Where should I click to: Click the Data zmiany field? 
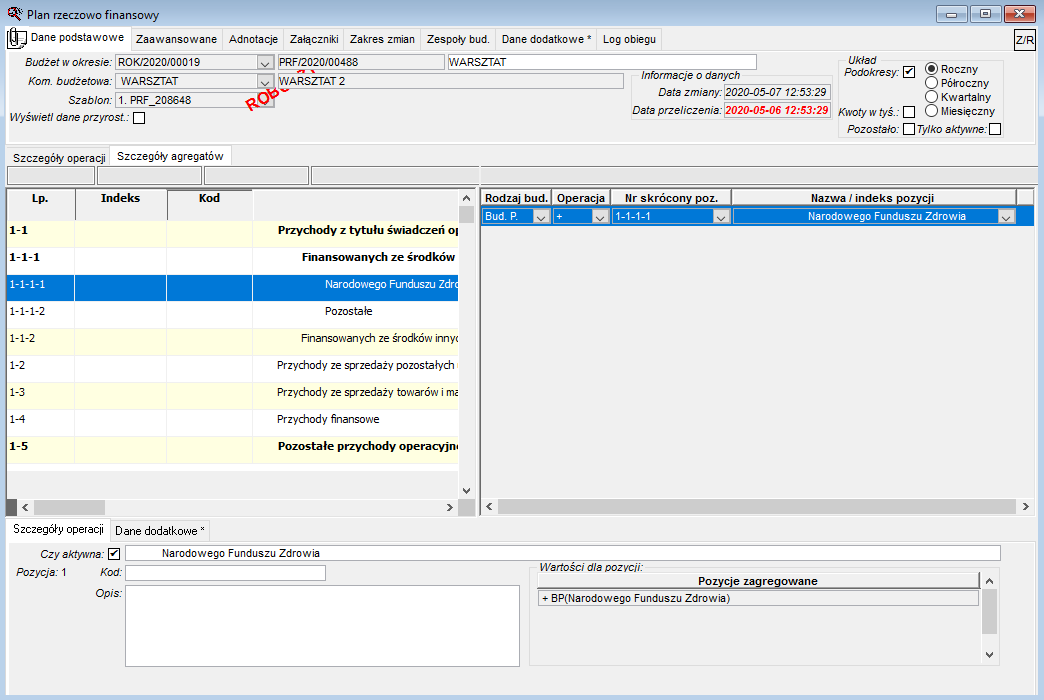777,92
